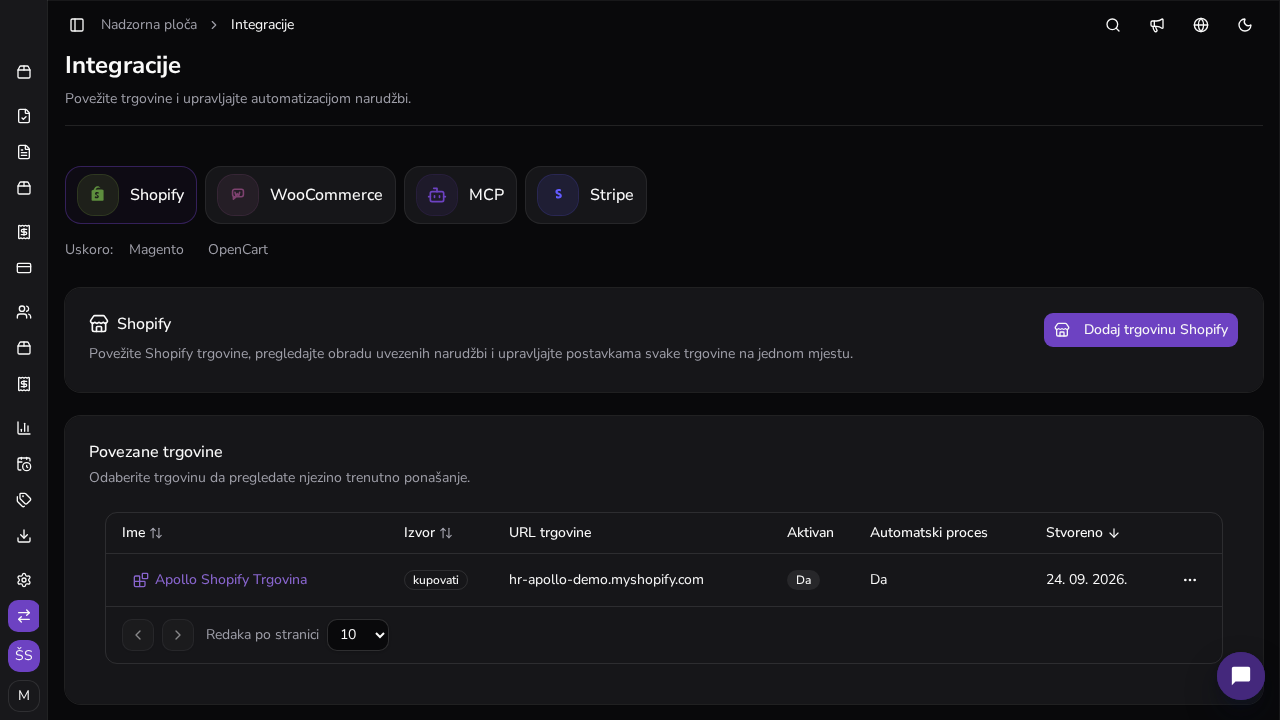Go to the previous table page
The width and height of the screenshot is (1280, 720).
pyautogui.click(x=138, y=635)
